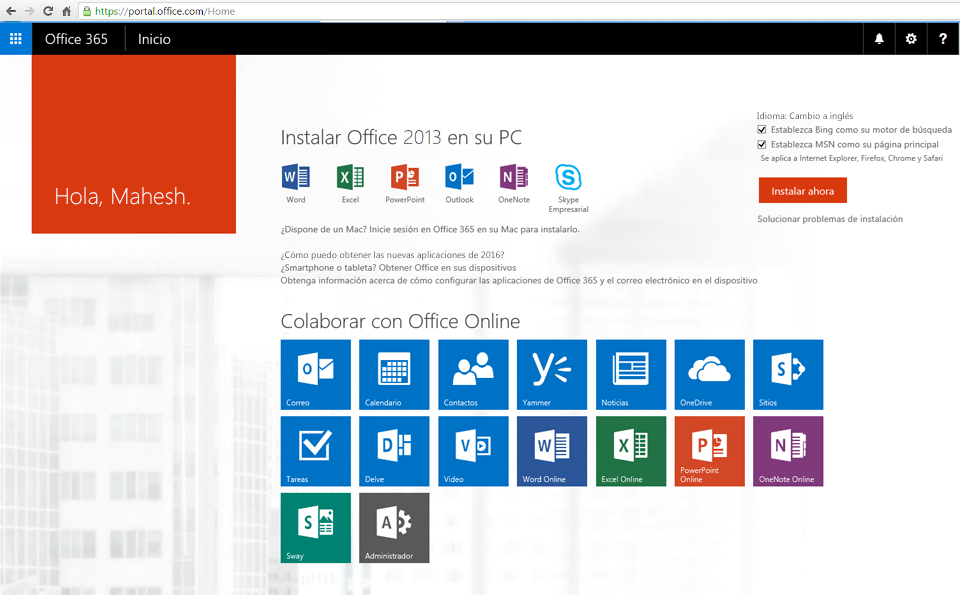Open the email configuration information link

pos(519,280)
